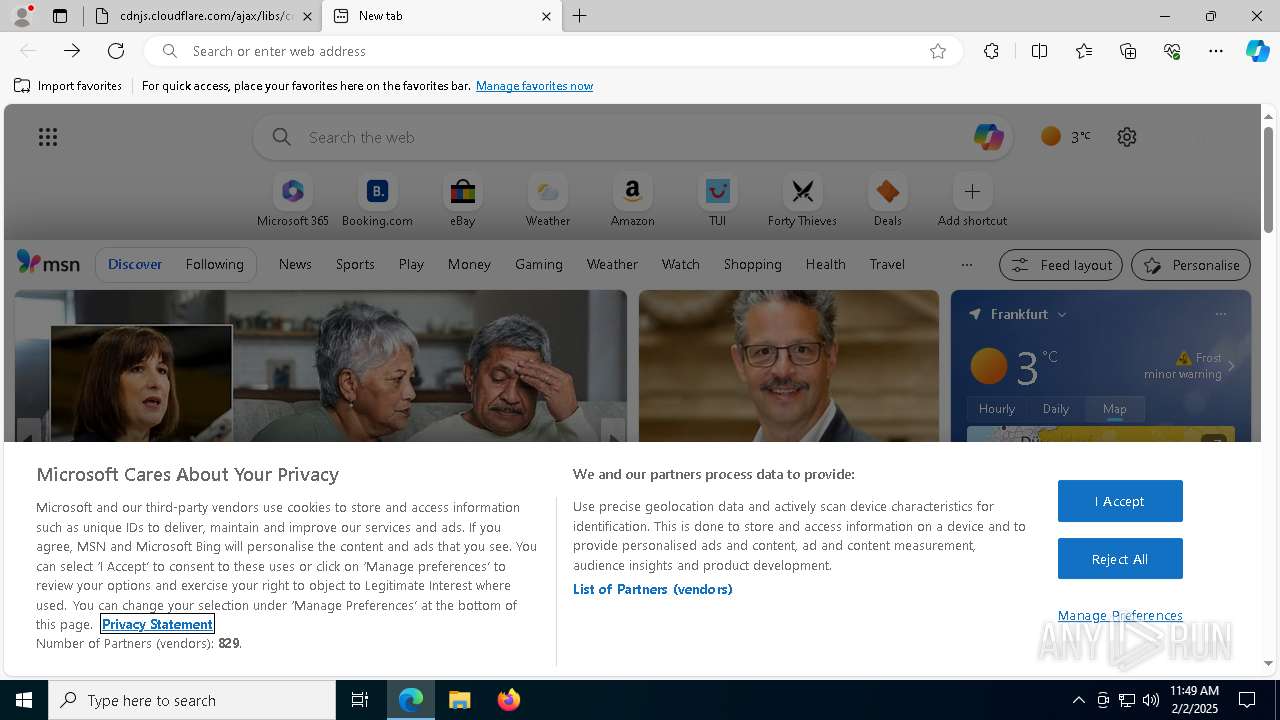
Task: Open the Sports category
Action: coord(355,264)
